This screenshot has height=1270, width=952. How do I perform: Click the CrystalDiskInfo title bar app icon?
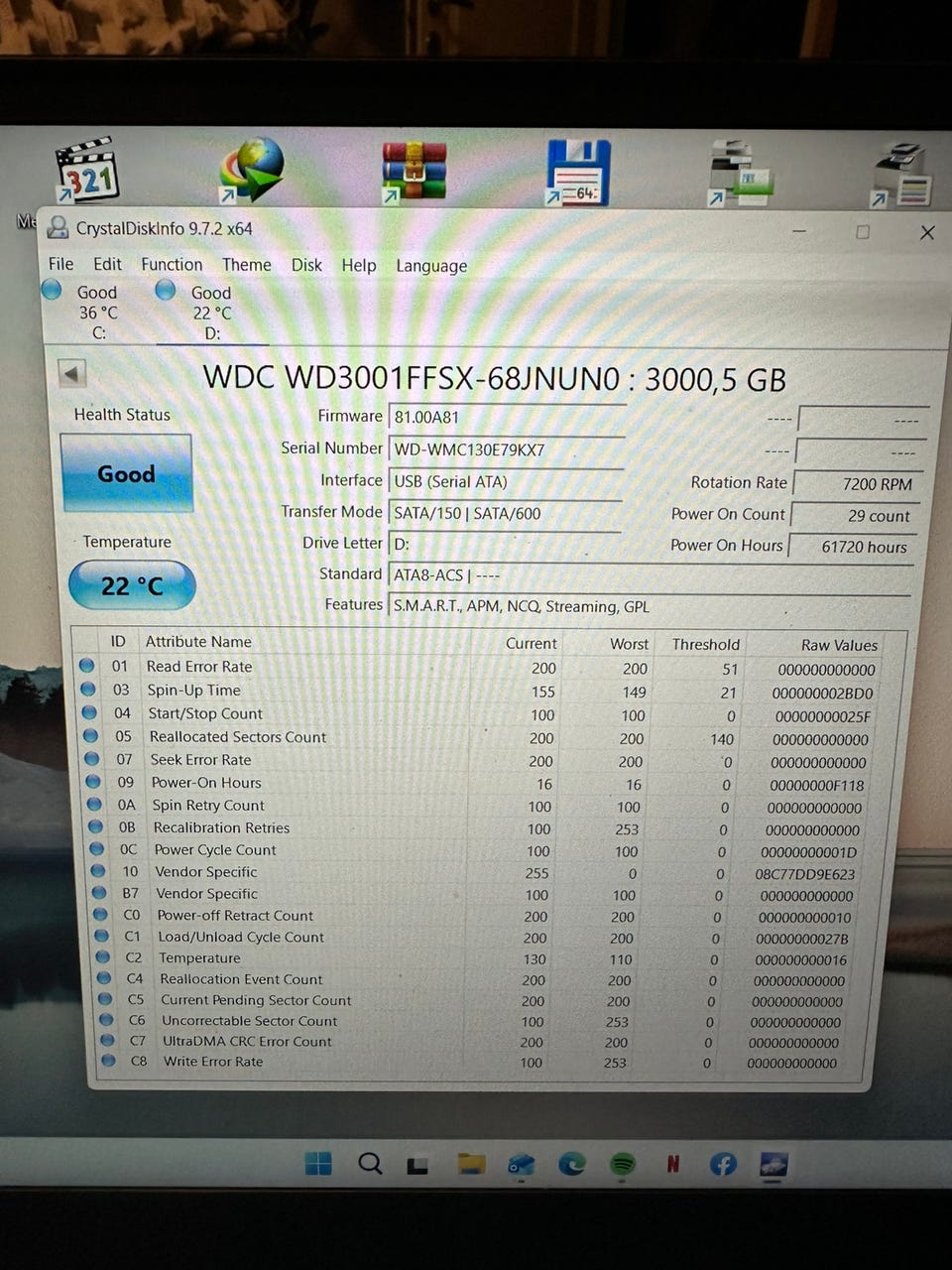tap(59, 228)
